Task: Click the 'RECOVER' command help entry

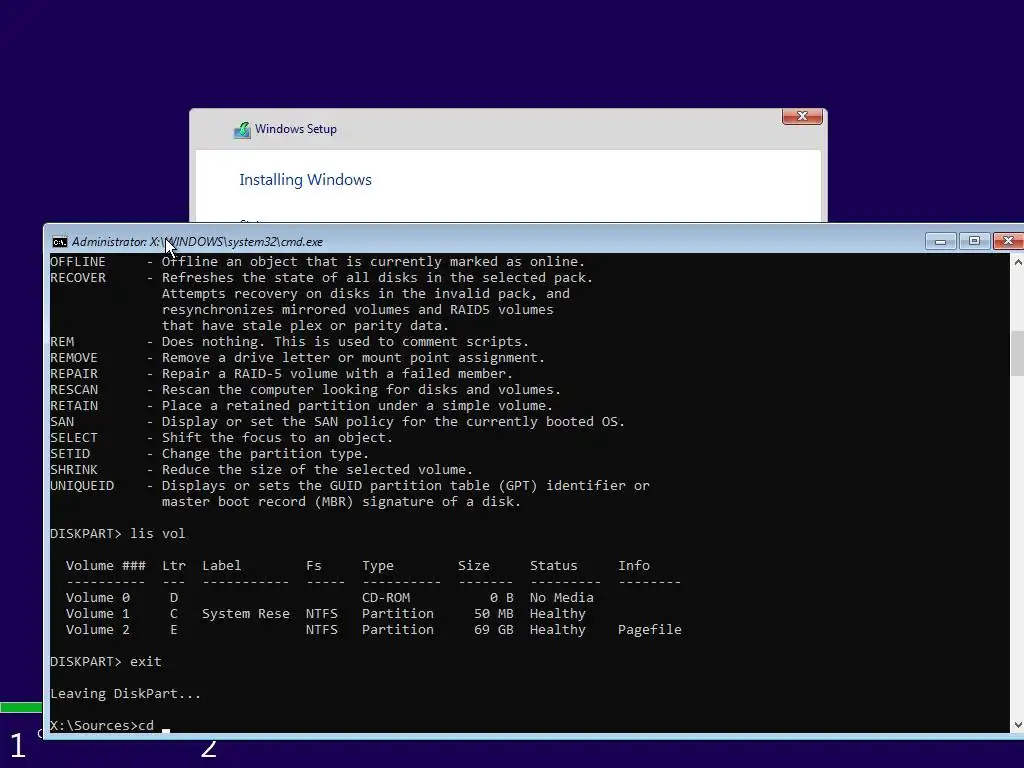Action: click(x=321, y=302)
